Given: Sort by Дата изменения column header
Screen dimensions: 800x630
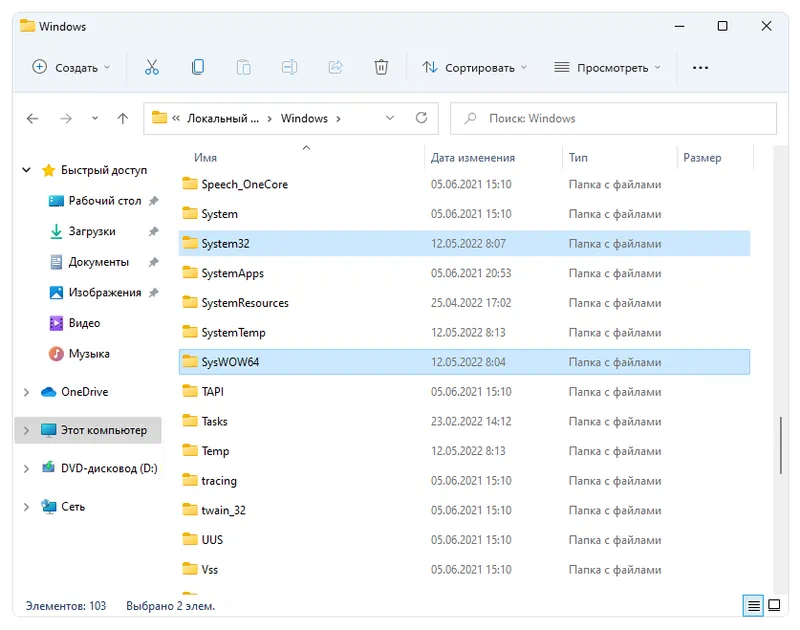Looking at the screenshot, I should (x=473, y=157).
